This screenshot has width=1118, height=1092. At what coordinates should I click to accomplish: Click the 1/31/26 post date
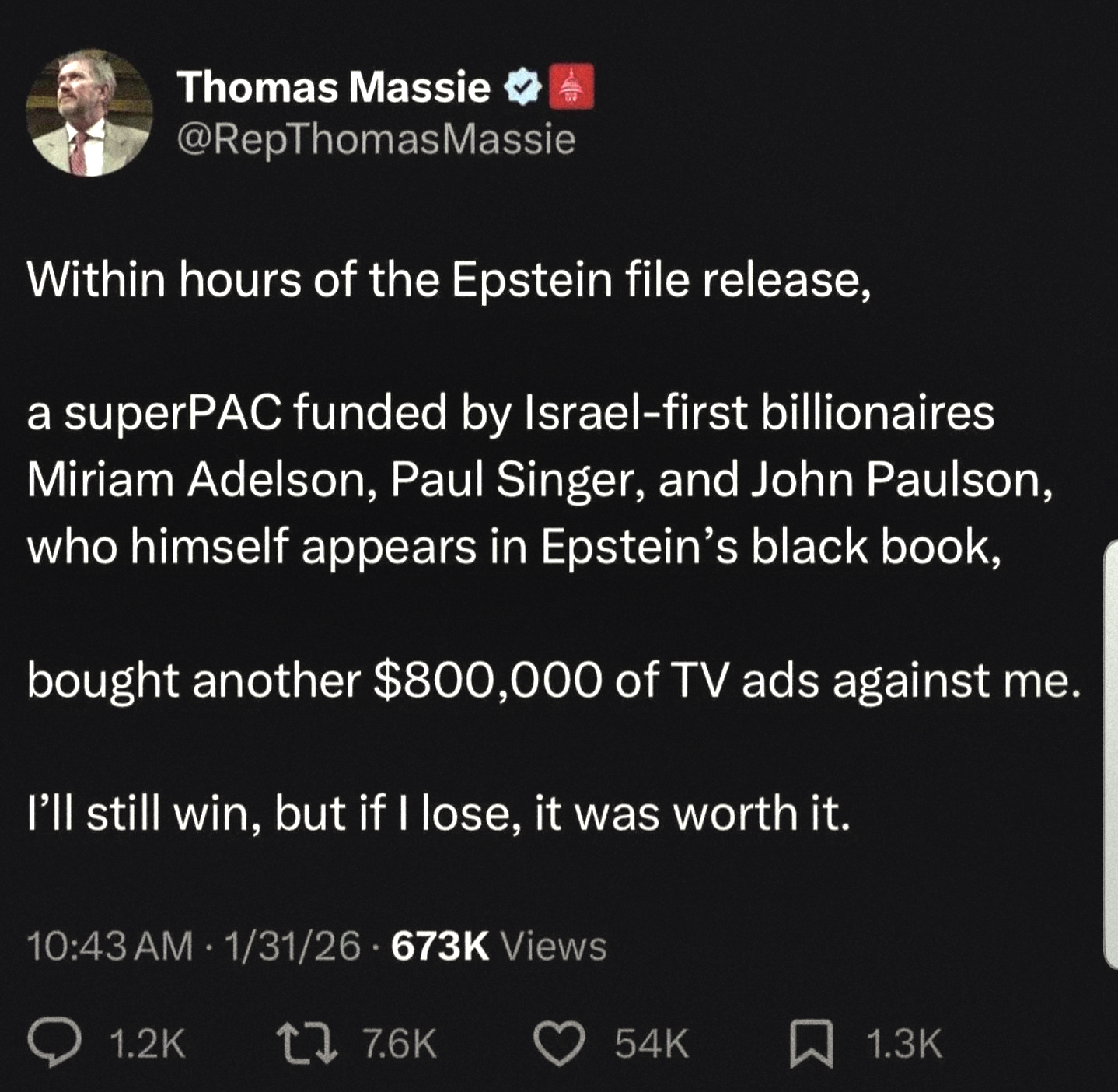(293, 946)
